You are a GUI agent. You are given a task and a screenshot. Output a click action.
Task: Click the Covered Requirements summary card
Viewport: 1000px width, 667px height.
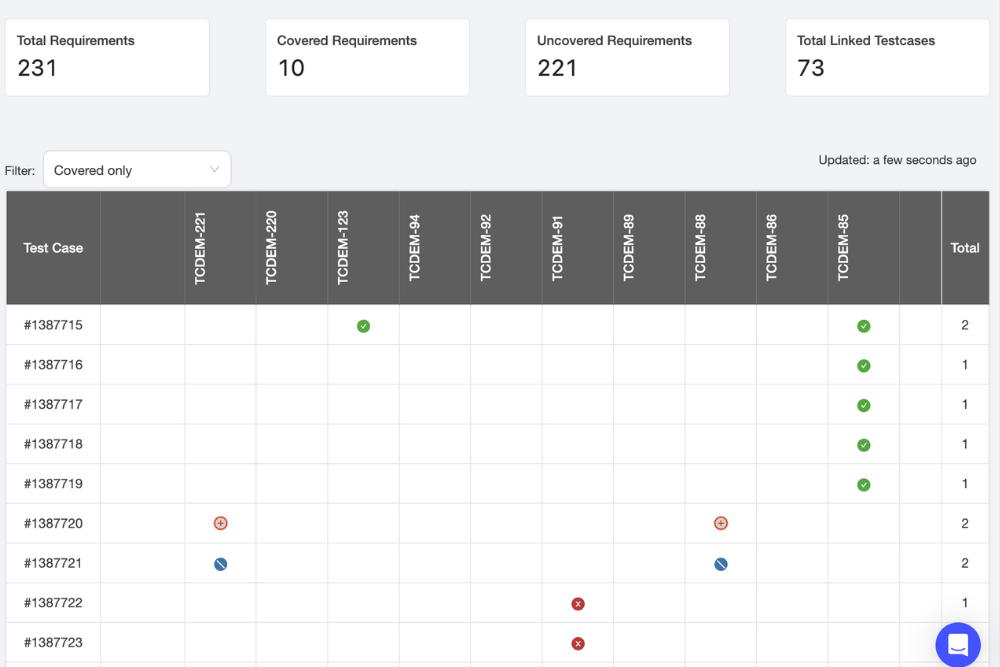coord(367,57)
